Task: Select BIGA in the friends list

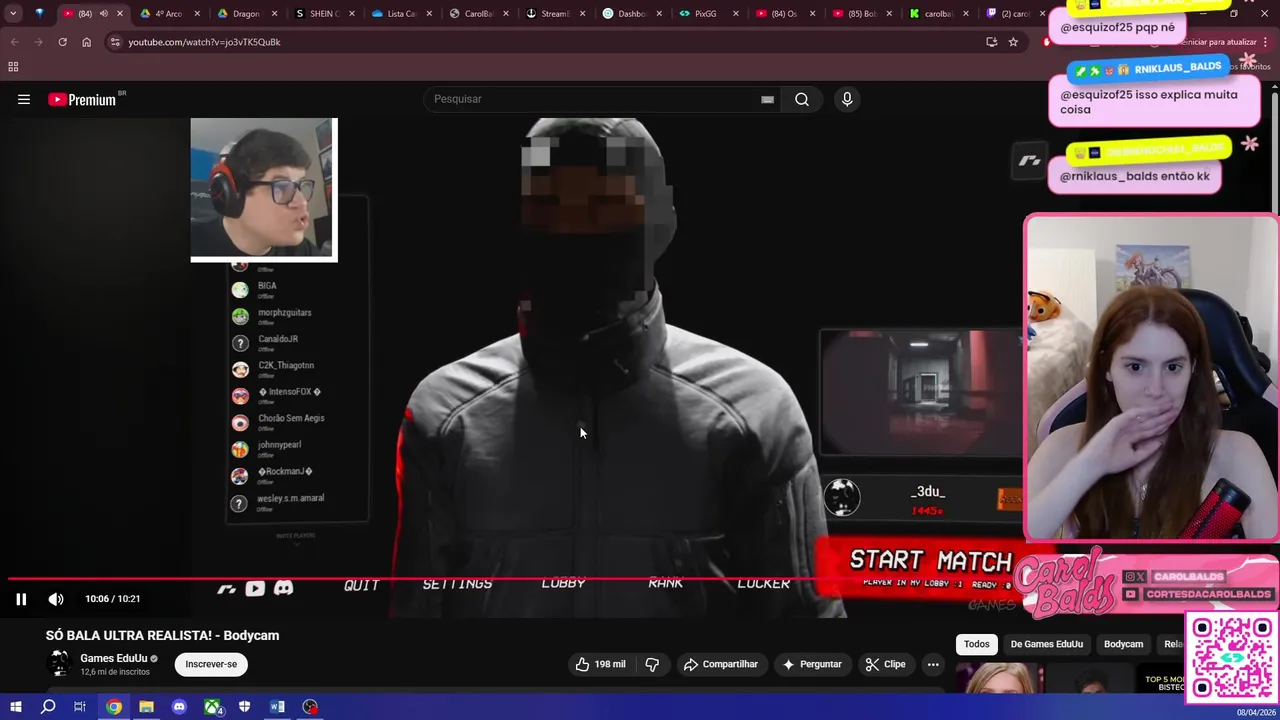Action: [267, 289]
